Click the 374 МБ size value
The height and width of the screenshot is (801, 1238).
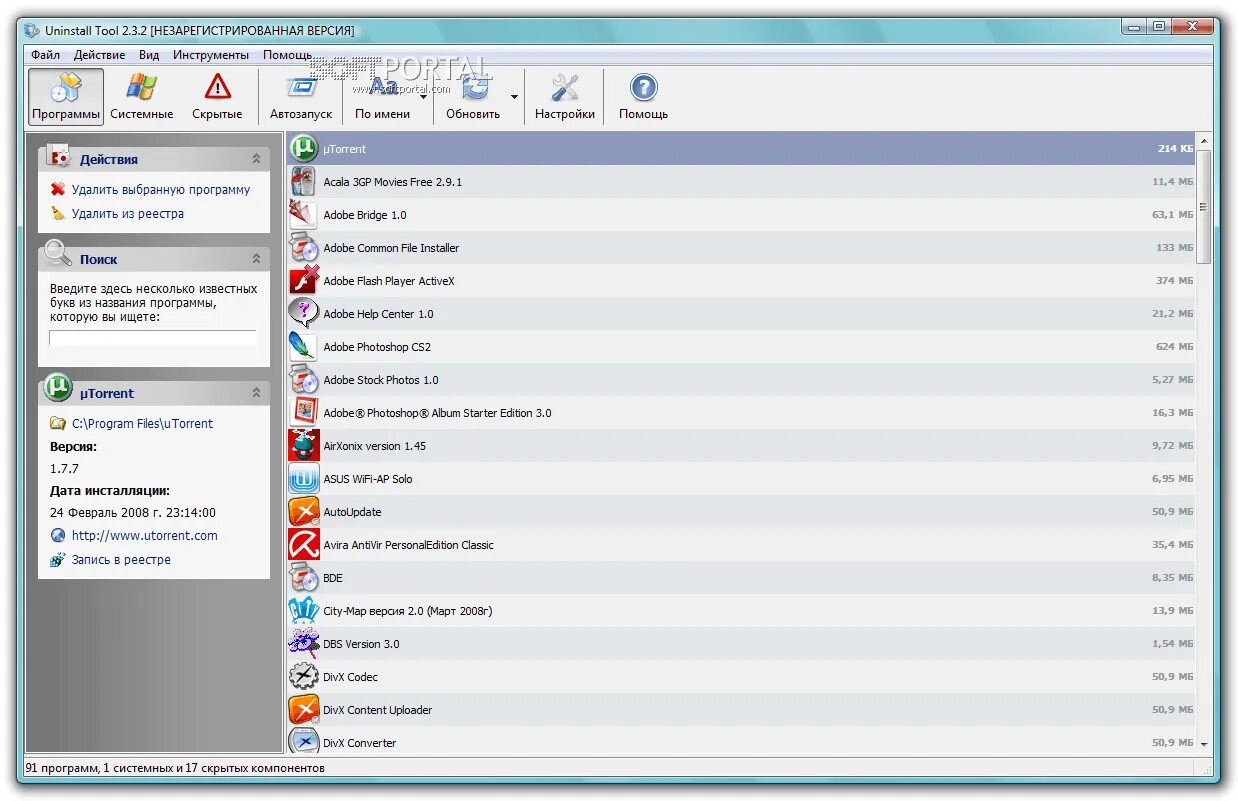point(1174,281)
